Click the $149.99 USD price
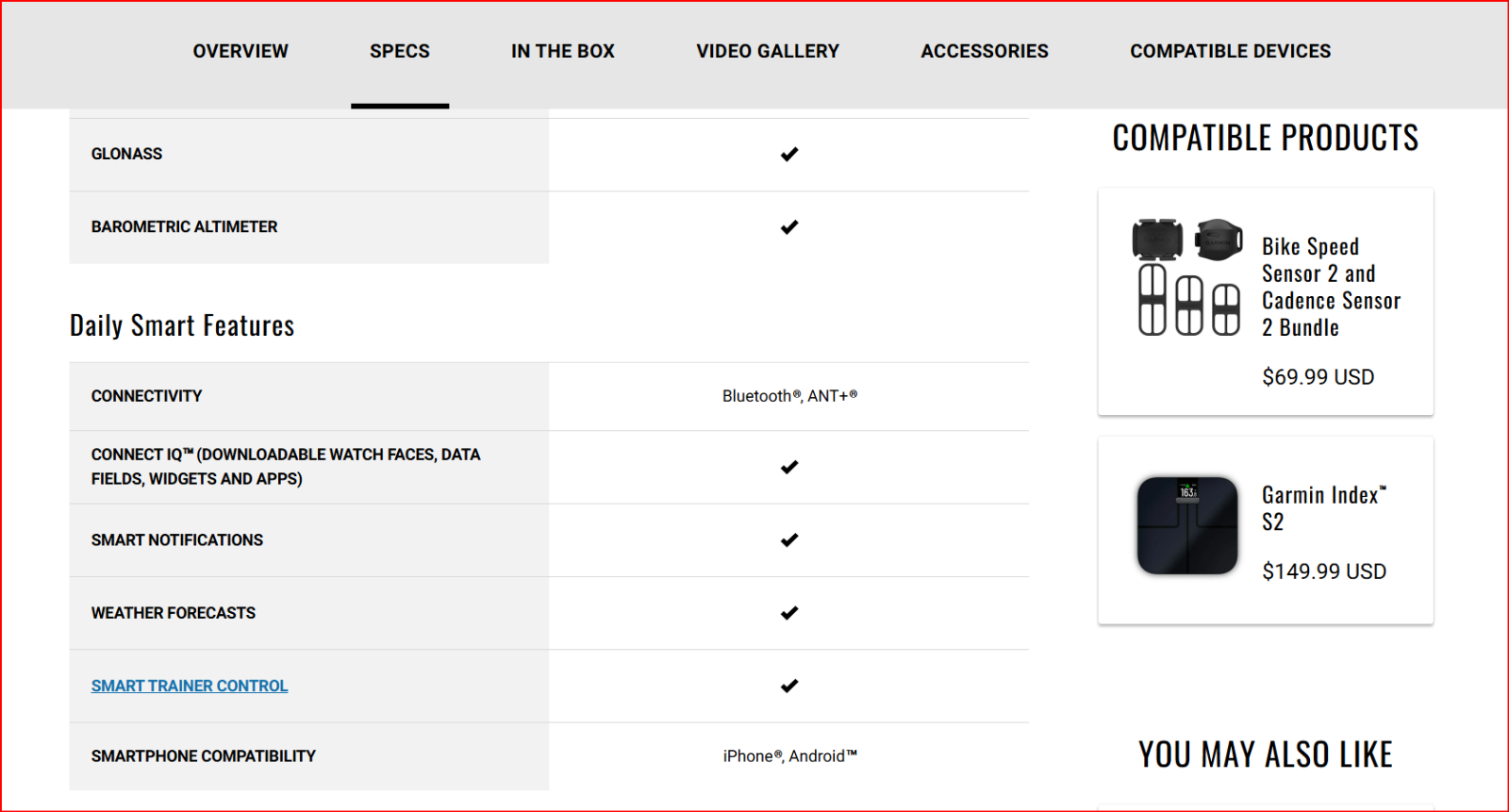This screenshot has width=1509, height=812. tap(1324, 572)
